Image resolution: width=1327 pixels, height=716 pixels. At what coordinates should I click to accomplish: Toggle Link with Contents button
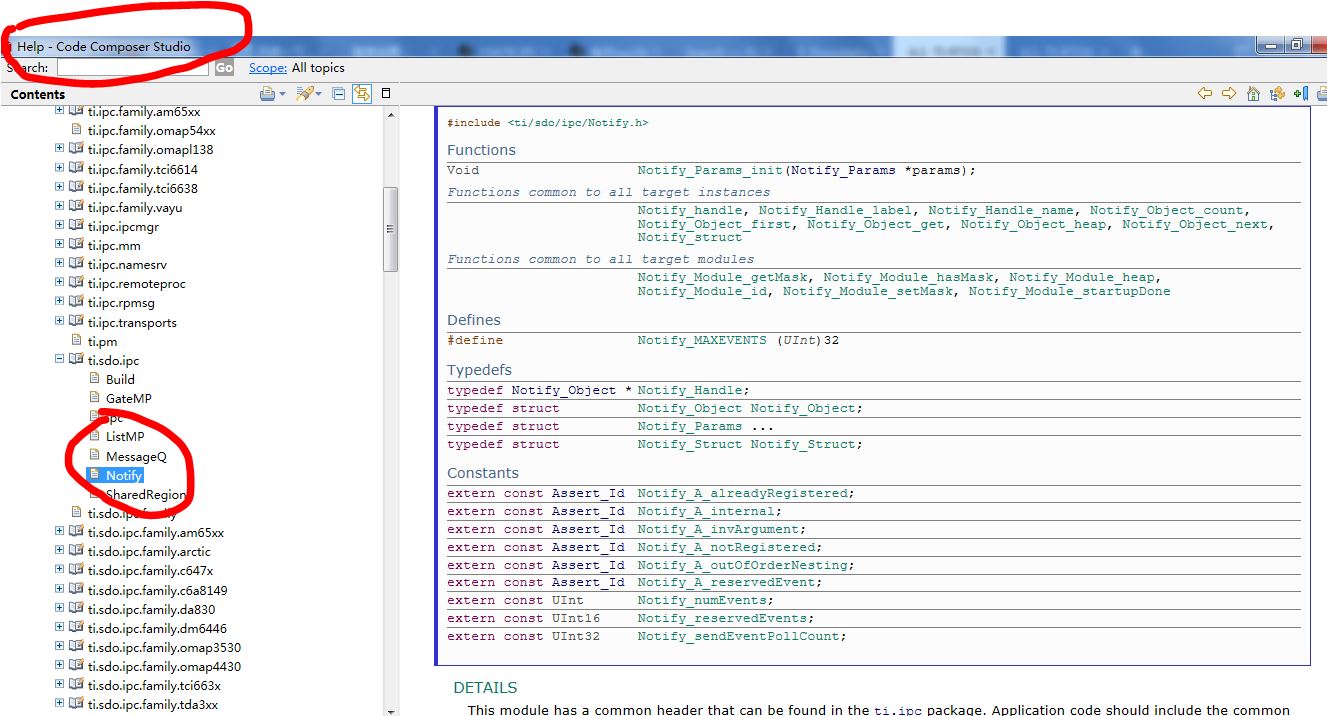(361, 94)
